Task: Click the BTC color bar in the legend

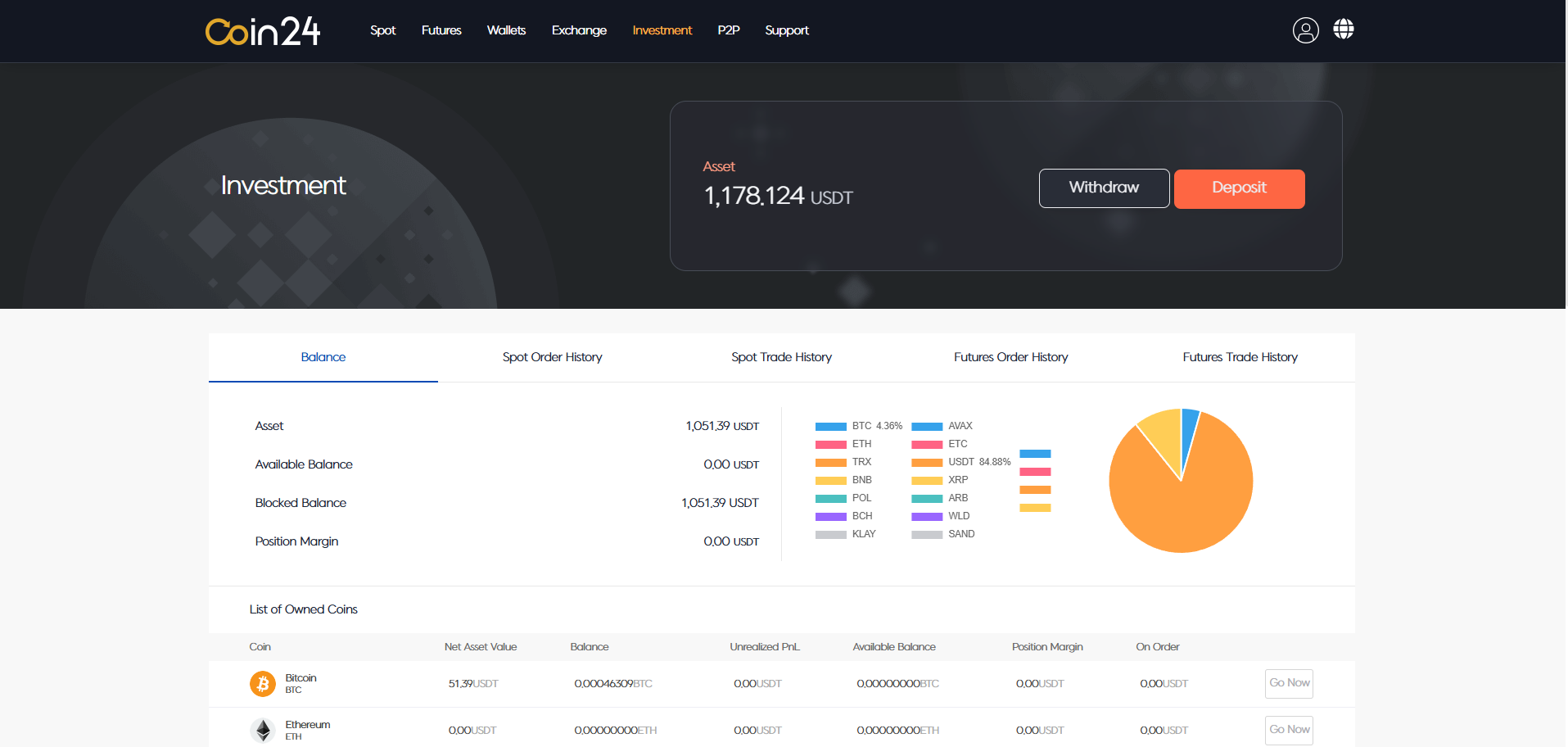Action: (x=829, y=426)
